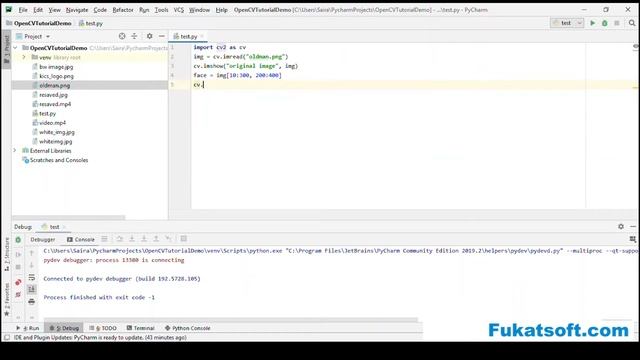Open the Edit menu
Viewport: 640px width, 360px height.
38,10
